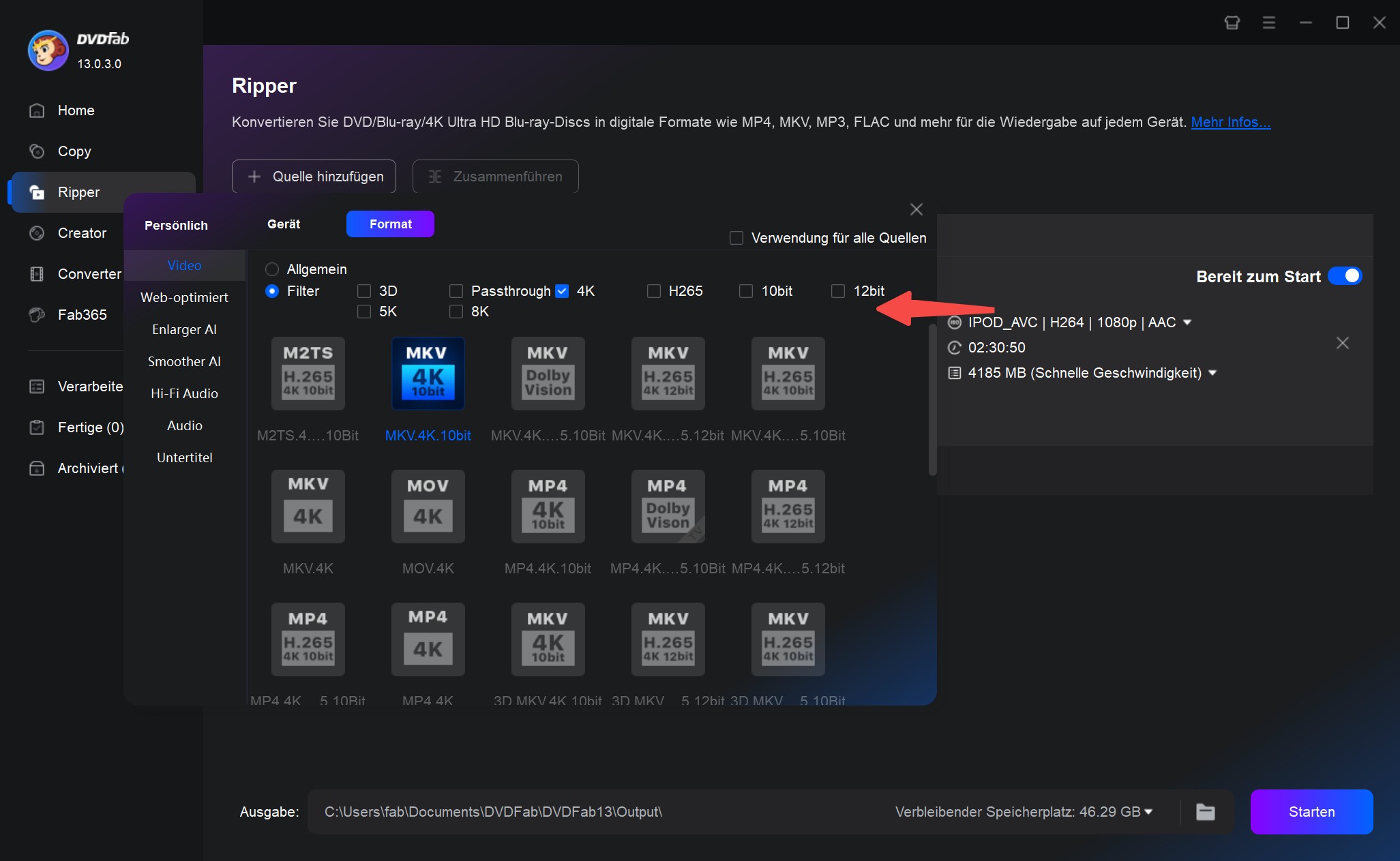The height and width of the screenshot is (861, 1400).
Task: Select the Ripper module icon
Action: click(x=37, y=192)
